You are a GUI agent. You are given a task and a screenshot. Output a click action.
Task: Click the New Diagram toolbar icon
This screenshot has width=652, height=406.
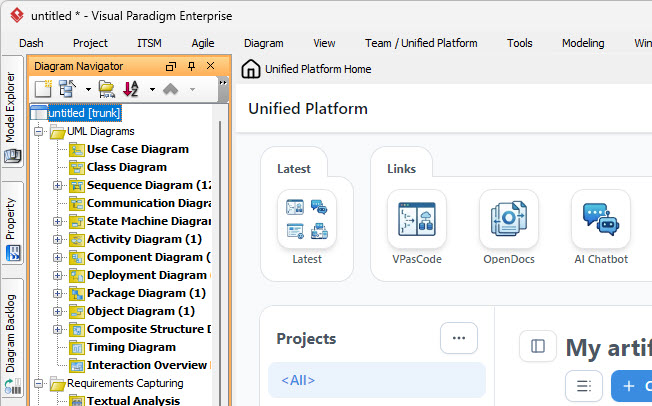43,89
